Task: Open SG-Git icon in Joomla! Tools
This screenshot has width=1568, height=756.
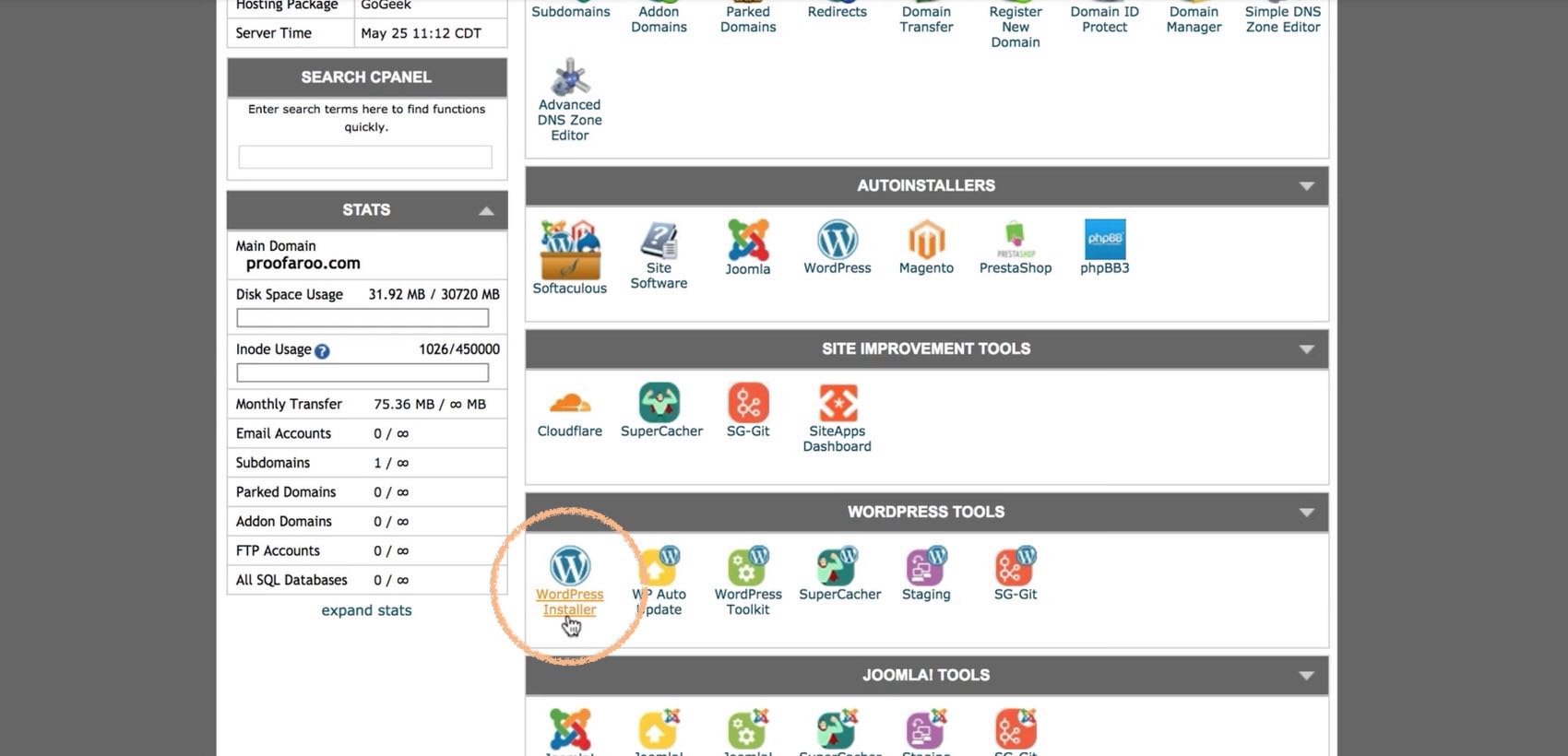Action: point(1016,729)
